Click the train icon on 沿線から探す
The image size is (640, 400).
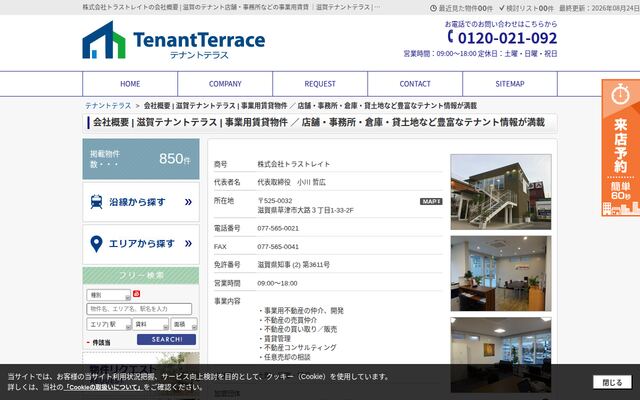click(96, 202)
